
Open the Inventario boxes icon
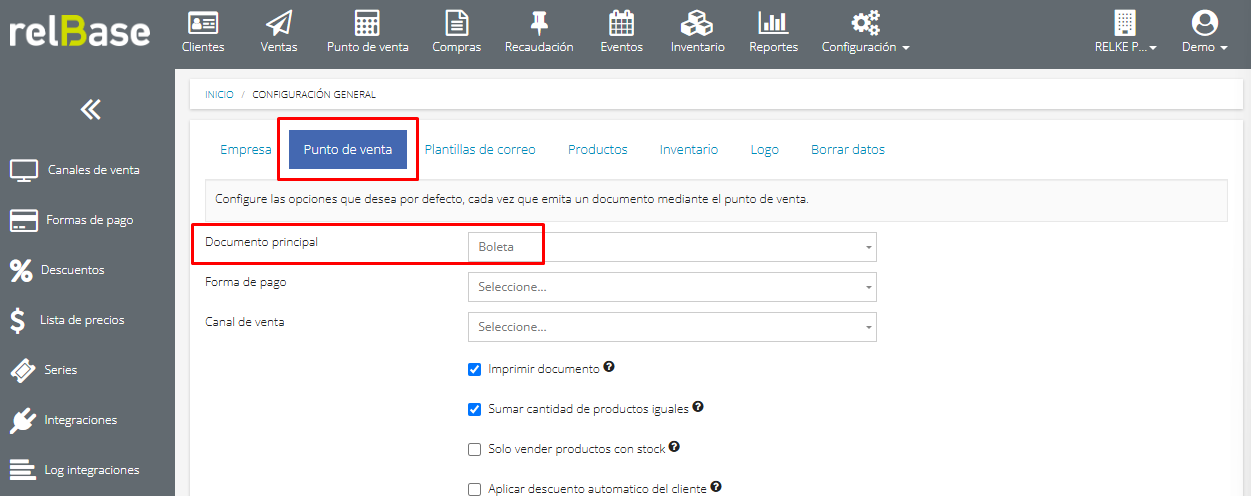tap(697, 23)
